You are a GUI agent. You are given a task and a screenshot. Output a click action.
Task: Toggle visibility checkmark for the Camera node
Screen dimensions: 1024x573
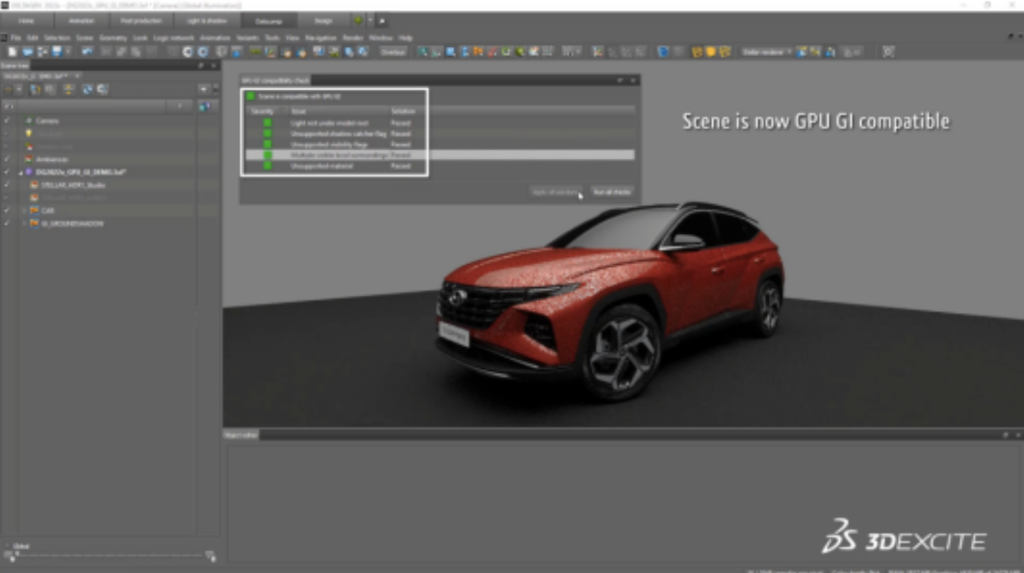[7, 120]
